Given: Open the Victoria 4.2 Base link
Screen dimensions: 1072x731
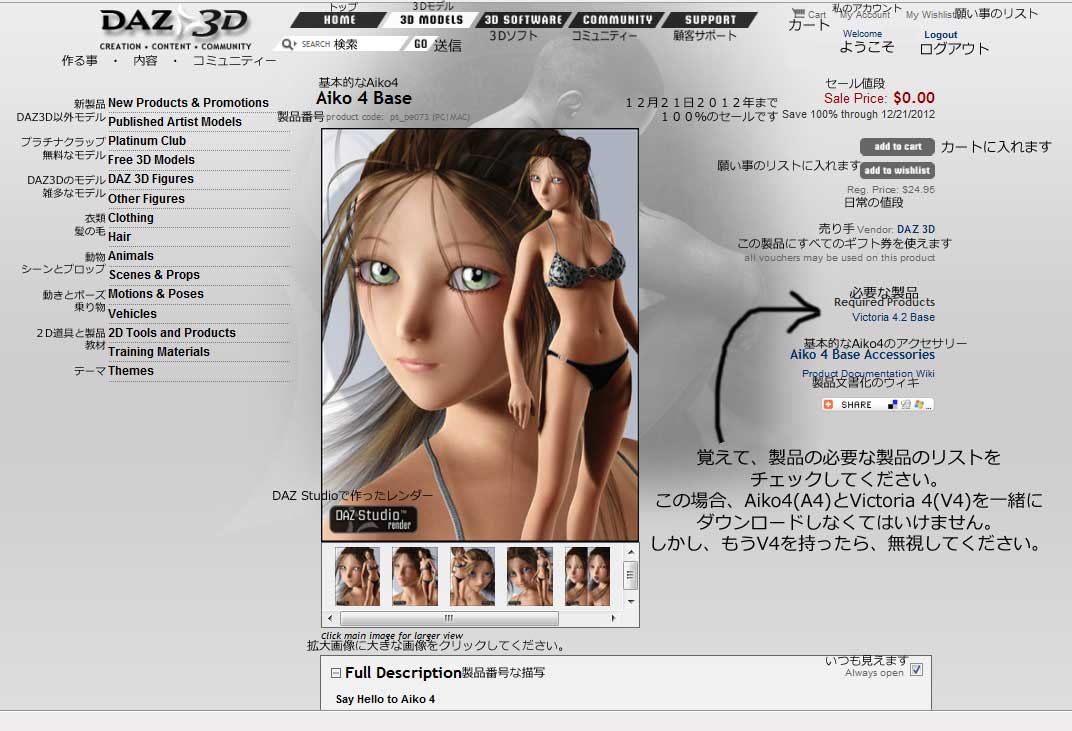Looking at the screenshot, I should [893, 317].
